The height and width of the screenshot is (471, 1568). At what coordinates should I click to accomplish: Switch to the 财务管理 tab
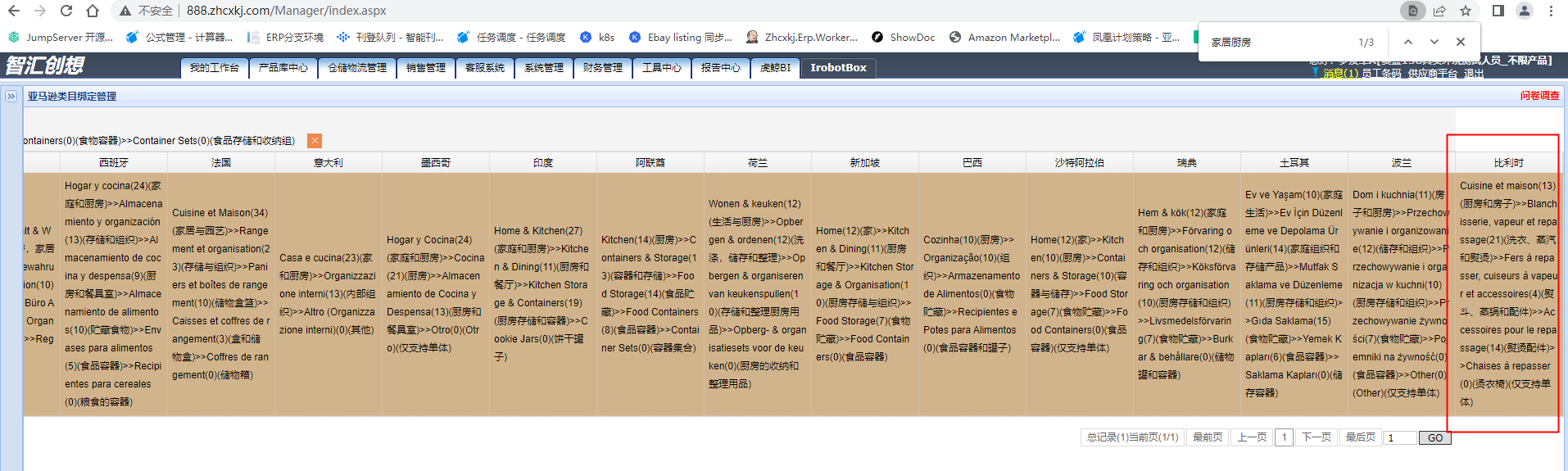click(603, 68)
